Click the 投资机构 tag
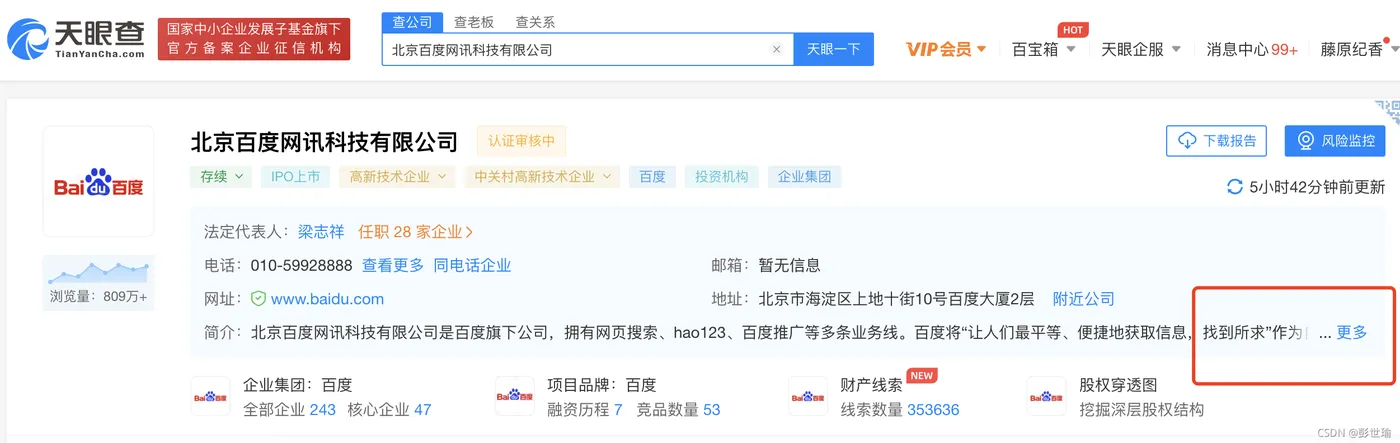Screen dimensions: 1400x443 [722, 177]
